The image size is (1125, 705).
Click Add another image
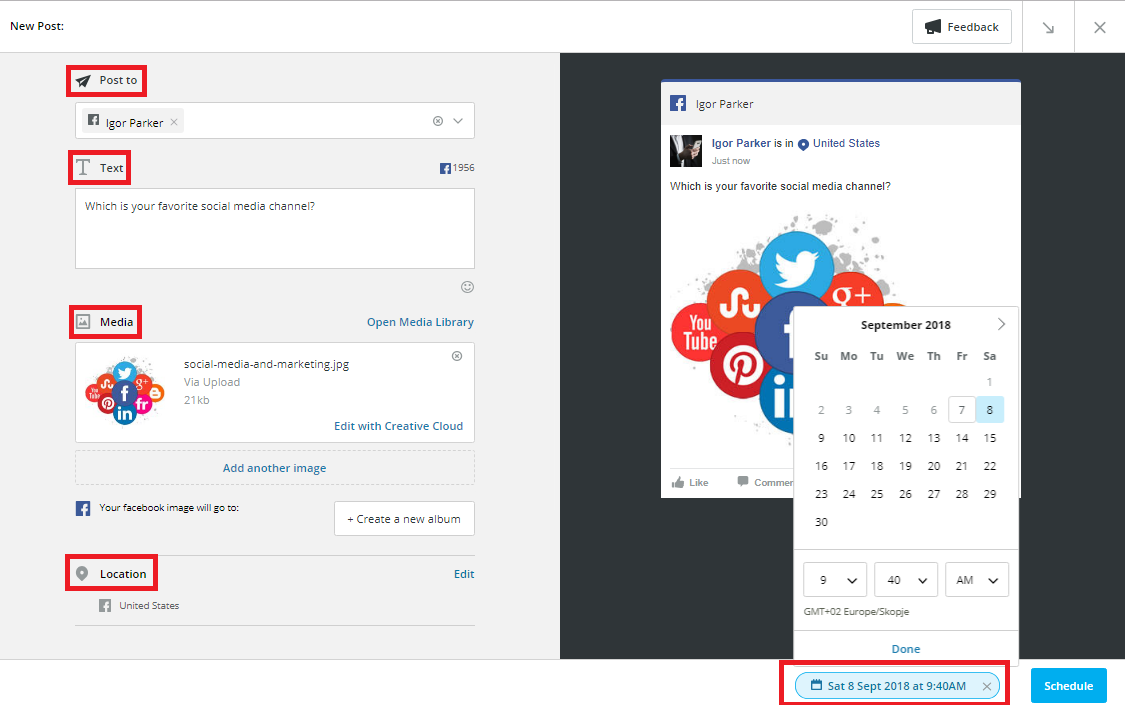pyautogui.click(x=274, y=468)
